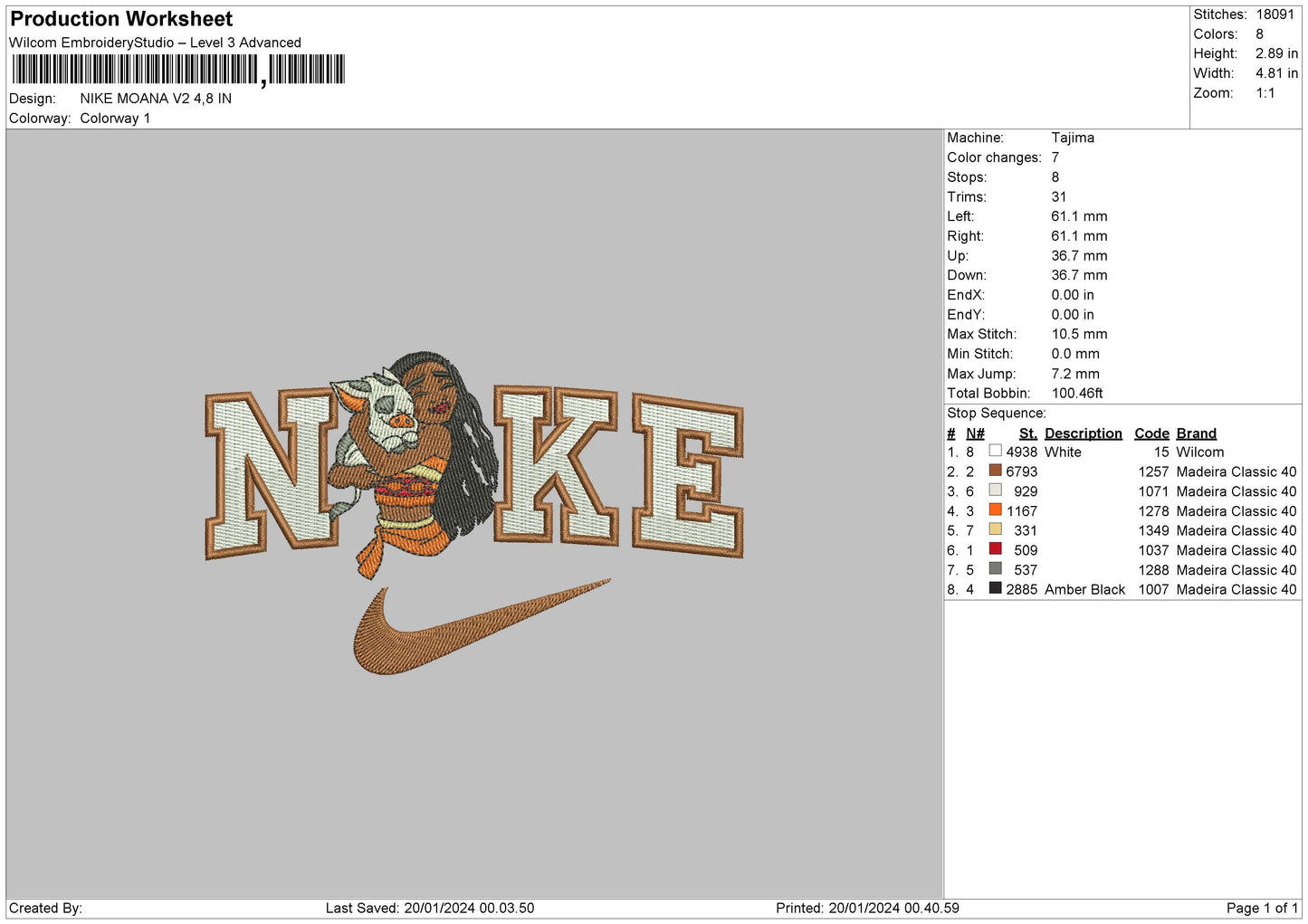The width and height of the screenshot is (1308, 924).
Task: Click the 'Created By:' footer label
Action: coord(45,908)
